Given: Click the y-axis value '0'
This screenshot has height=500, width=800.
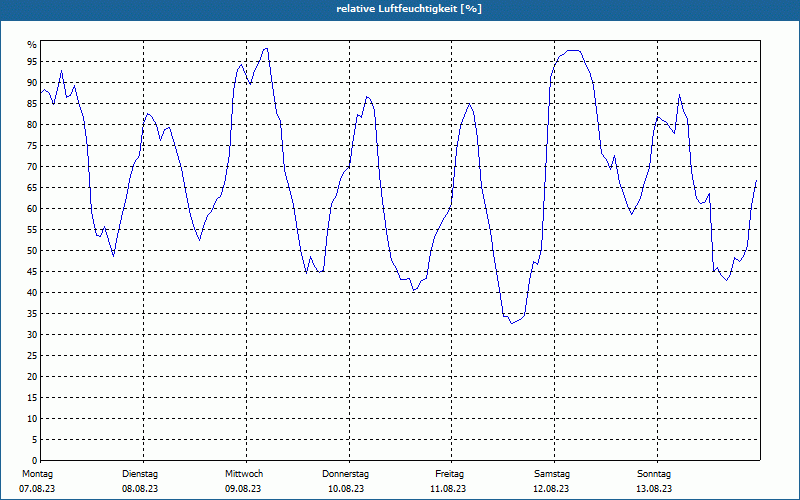Looking at the screenshot, I should (x=34, y=460).
